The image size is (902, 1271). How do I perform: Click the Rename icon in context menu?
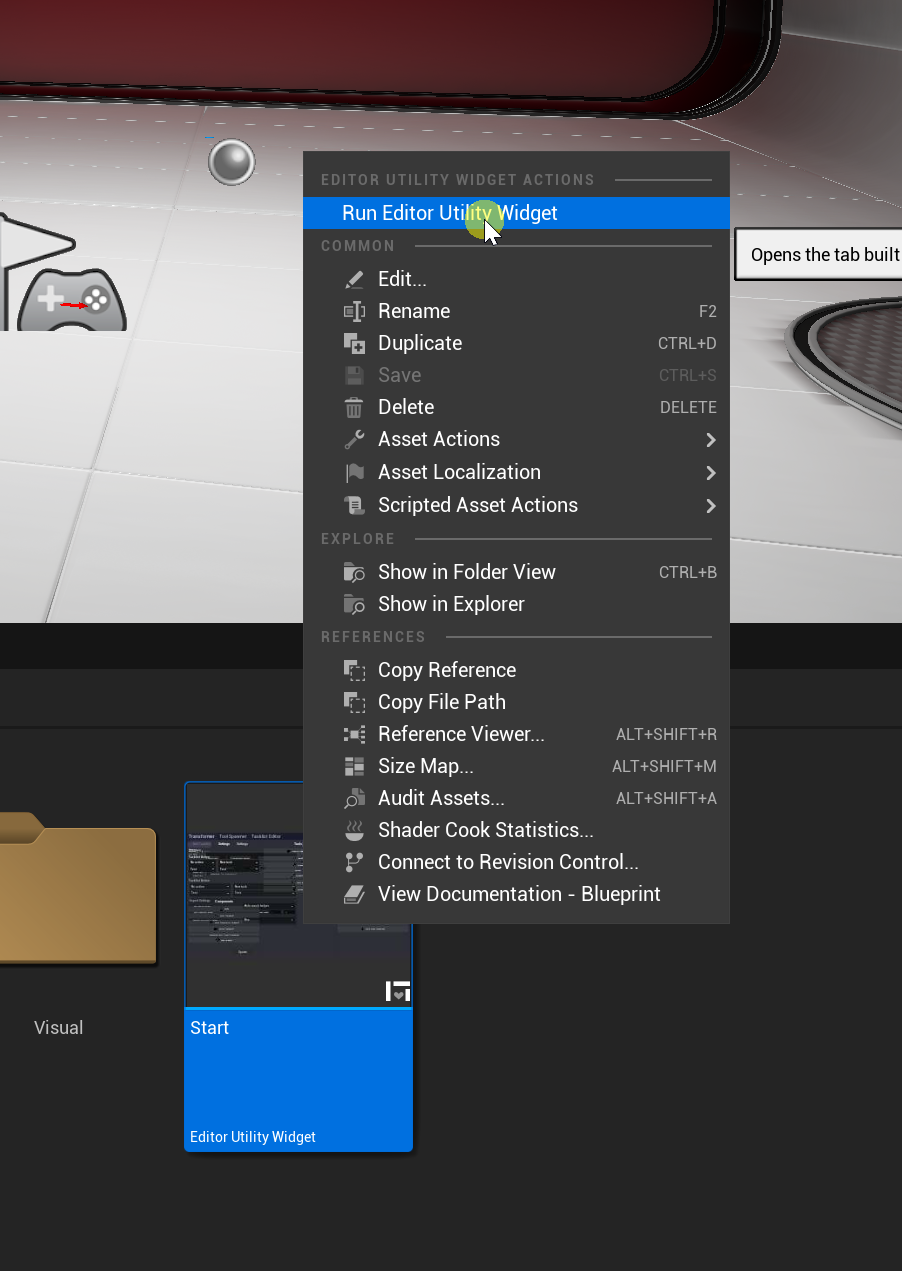354,312
